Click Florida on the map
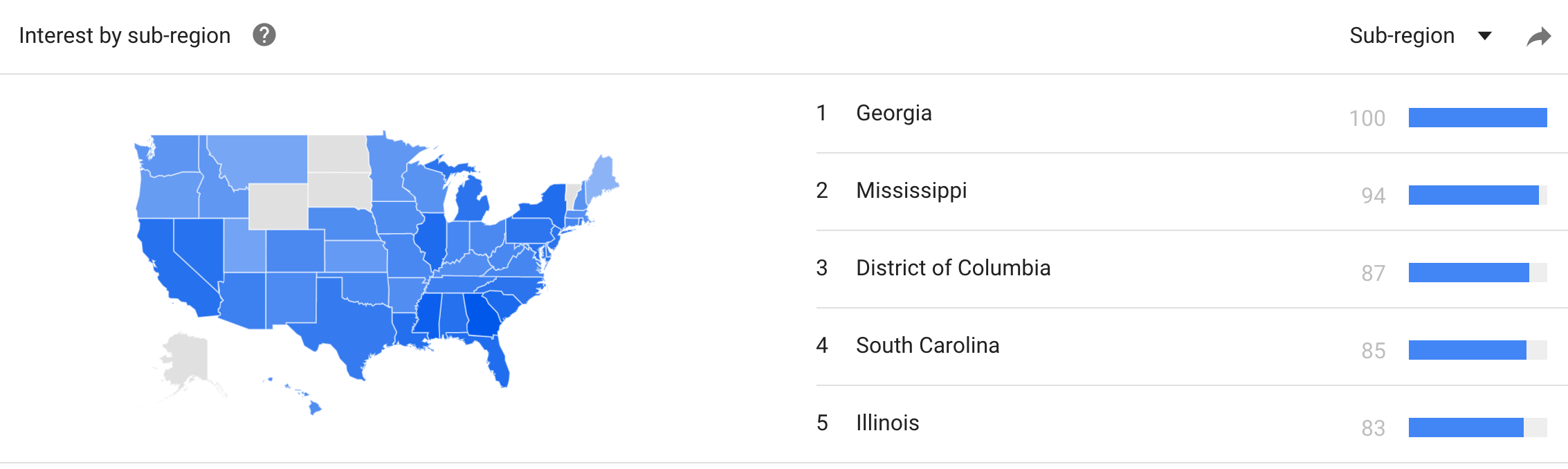The width and height of the screenshot is (1568, 469). tap(495, 356)
